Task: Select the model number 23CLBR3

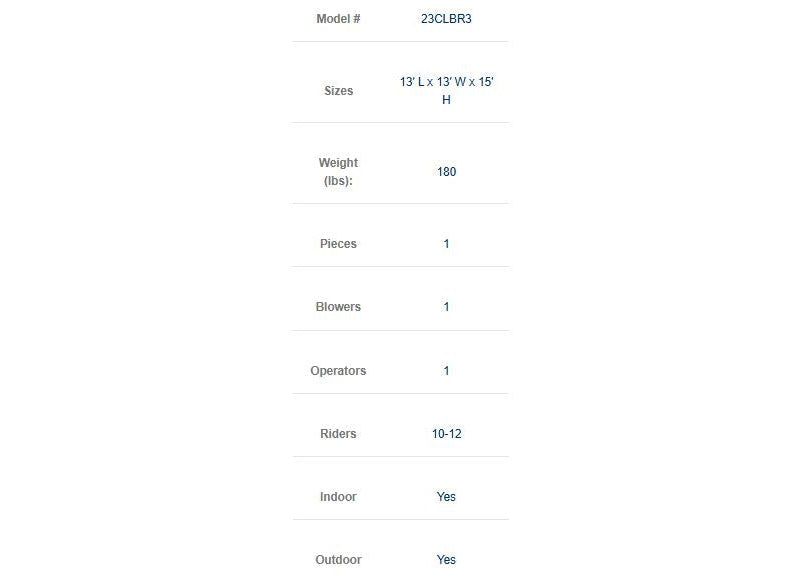Action: coord(446,19)
